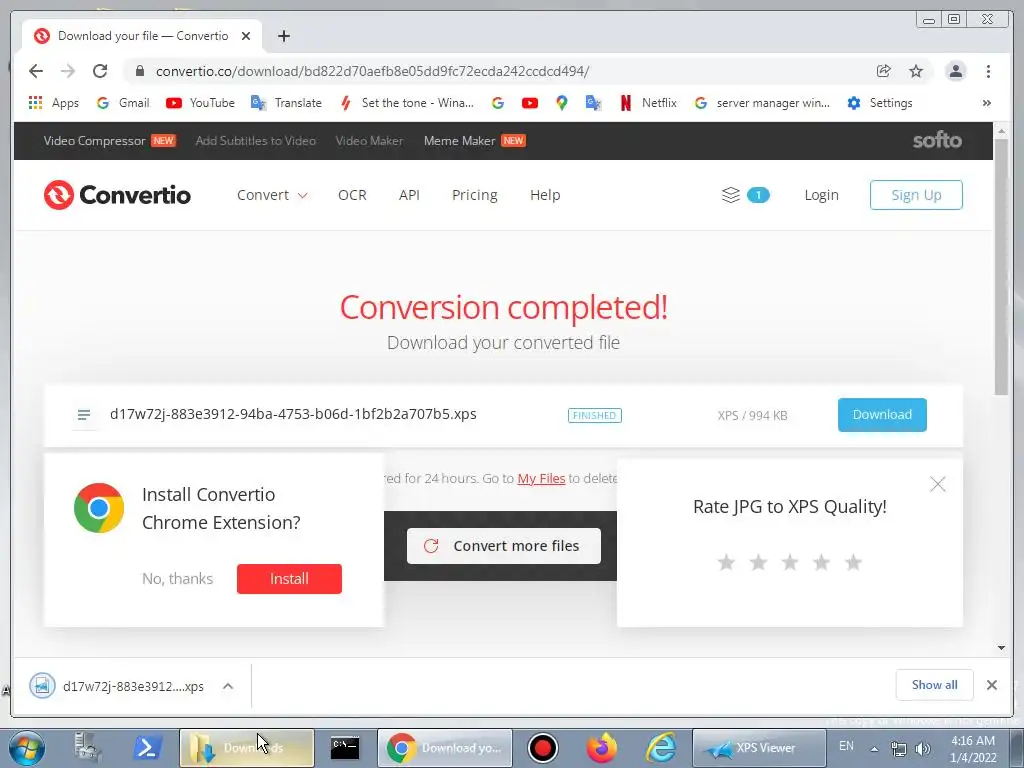Click the softo logo
The width and height of the screenshot is (1024, 768).
[937, 140]
